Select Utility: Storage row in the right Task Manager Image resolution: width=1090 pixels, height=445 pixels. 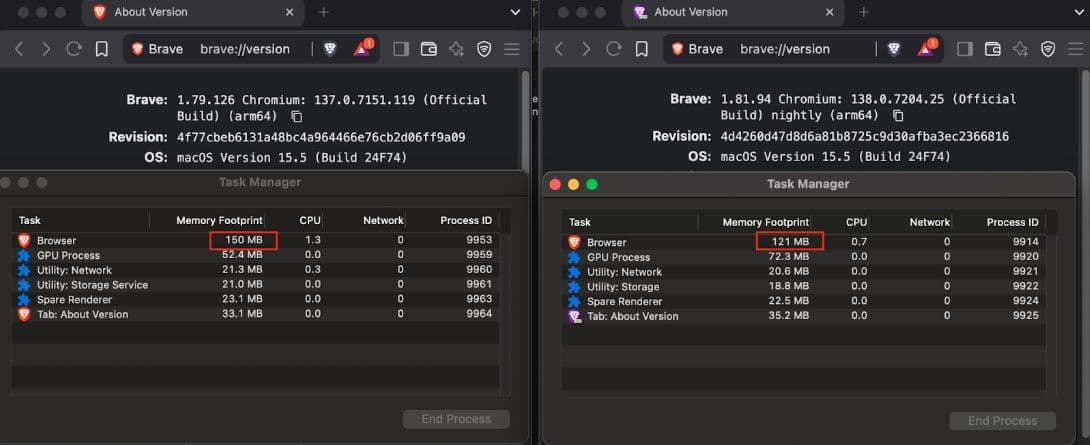804,287
